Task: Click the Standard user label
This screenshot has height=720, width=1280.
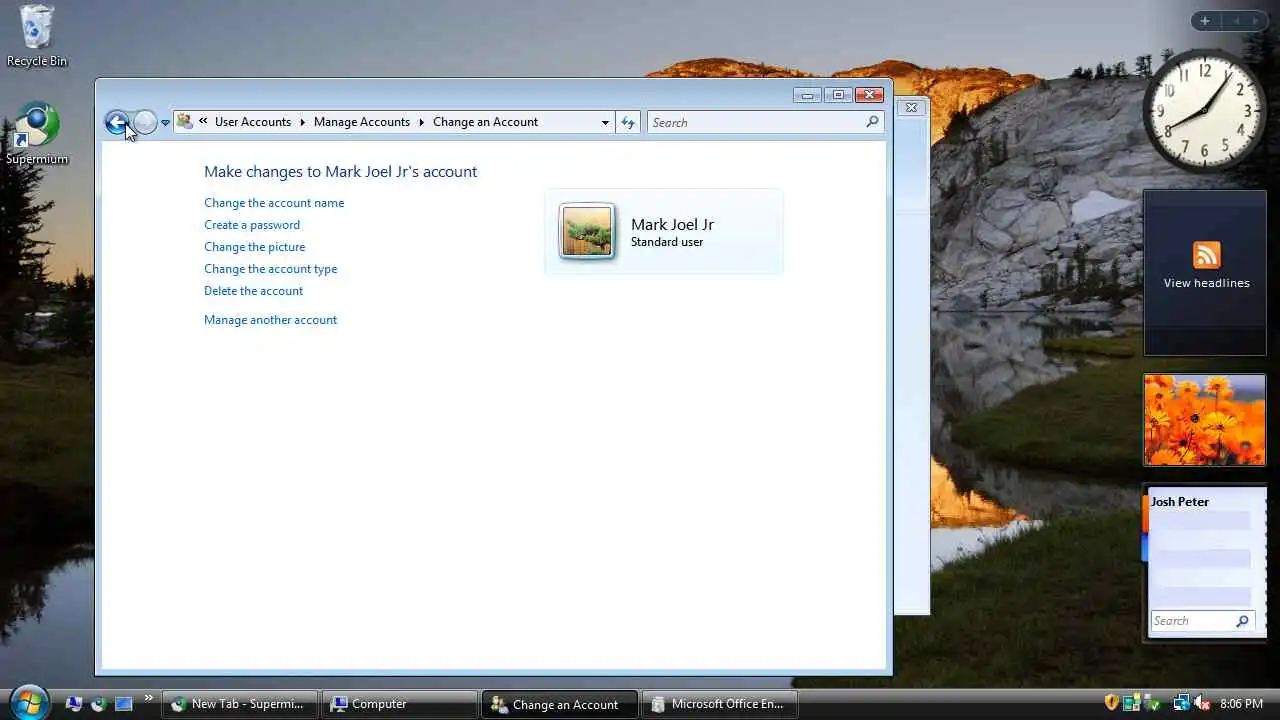Action: pos(667,242)
